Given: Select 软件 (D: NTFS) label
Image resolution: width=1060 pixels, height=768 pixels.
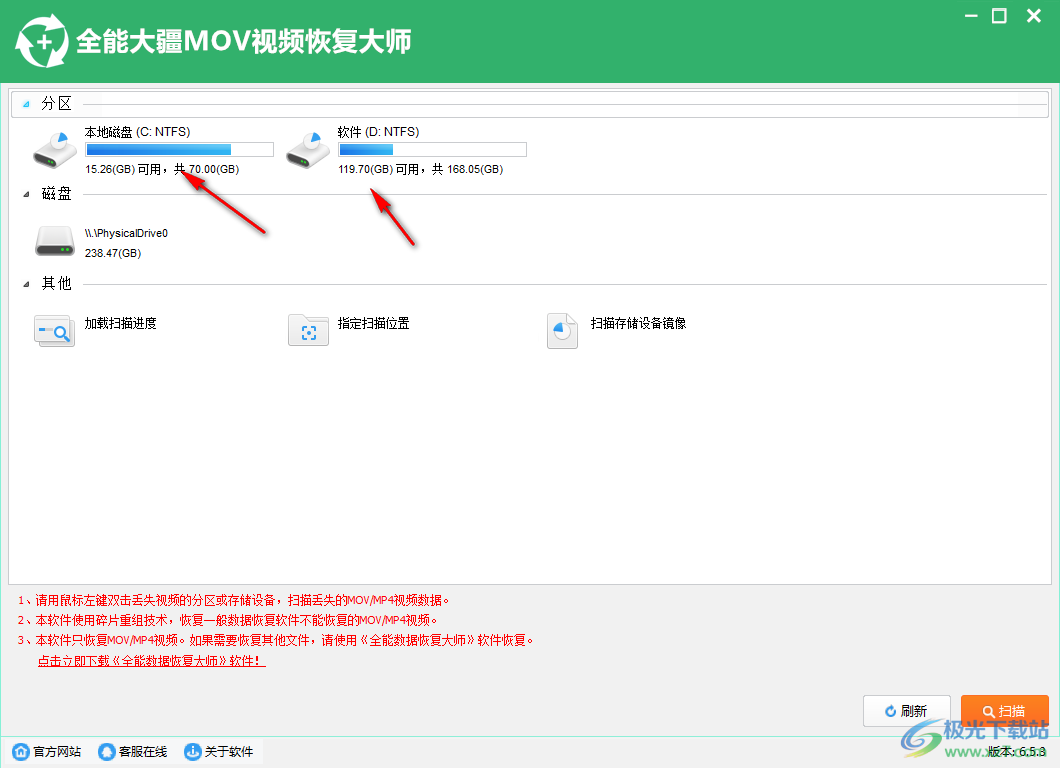Looking at the screenshot, I should pos(379,132).
